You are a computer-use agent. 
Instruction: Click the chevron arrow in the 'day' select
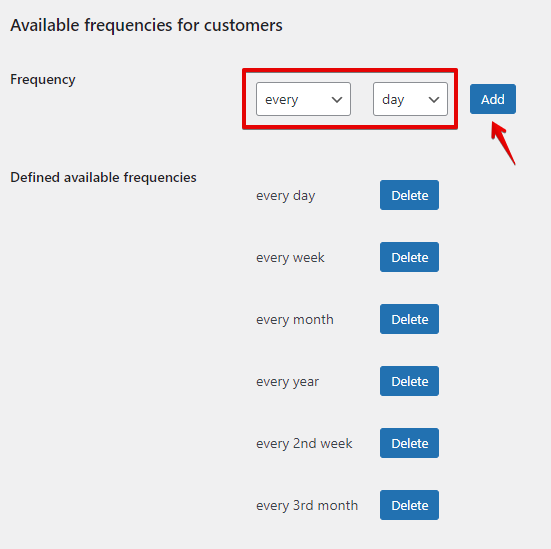click(434, 100)
